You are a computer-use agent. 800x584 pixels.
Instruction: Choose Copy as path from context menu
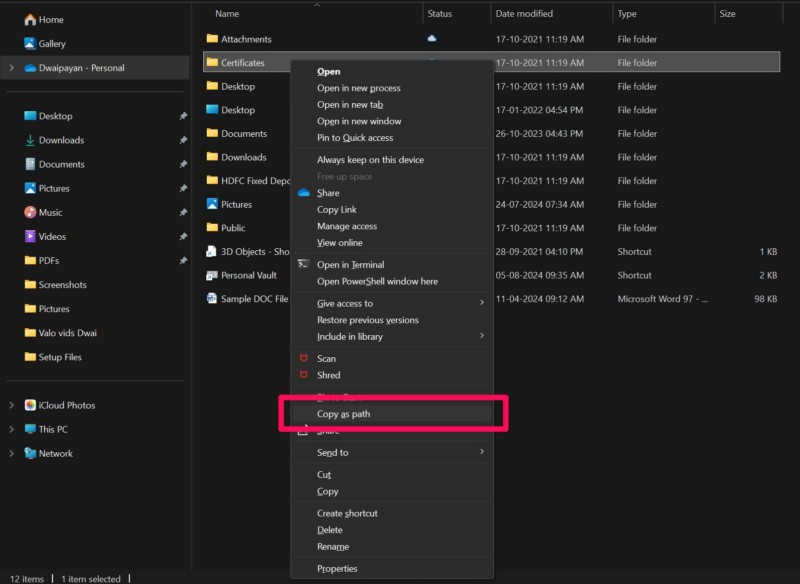(x=344, y=414)
